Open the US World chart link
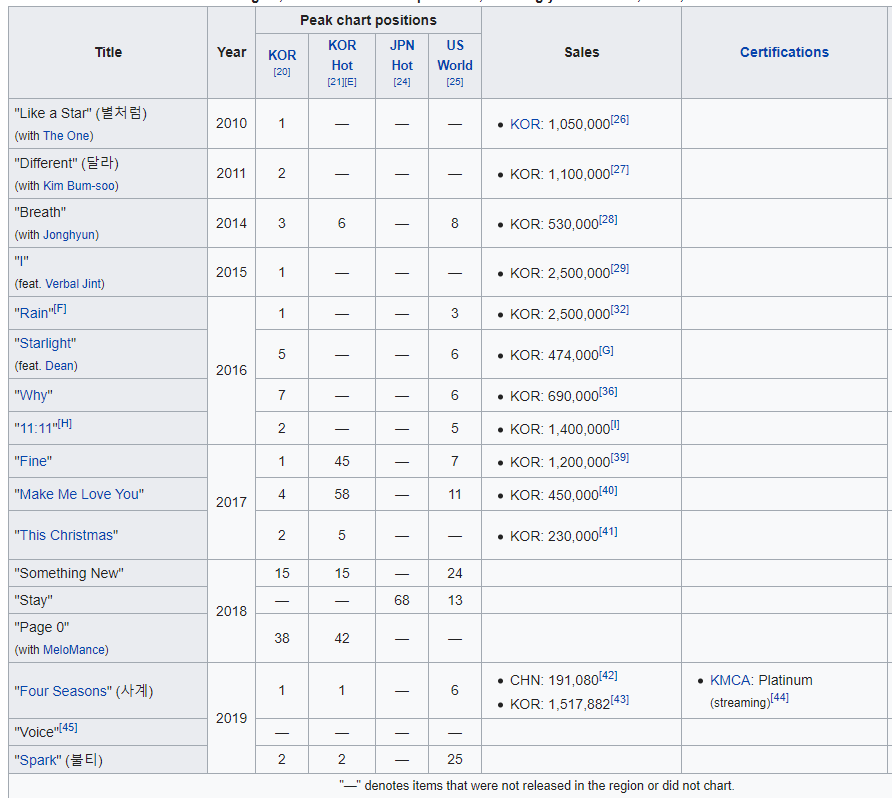The height and width of the screenshot is (798, 892). (x=455, y=55)
